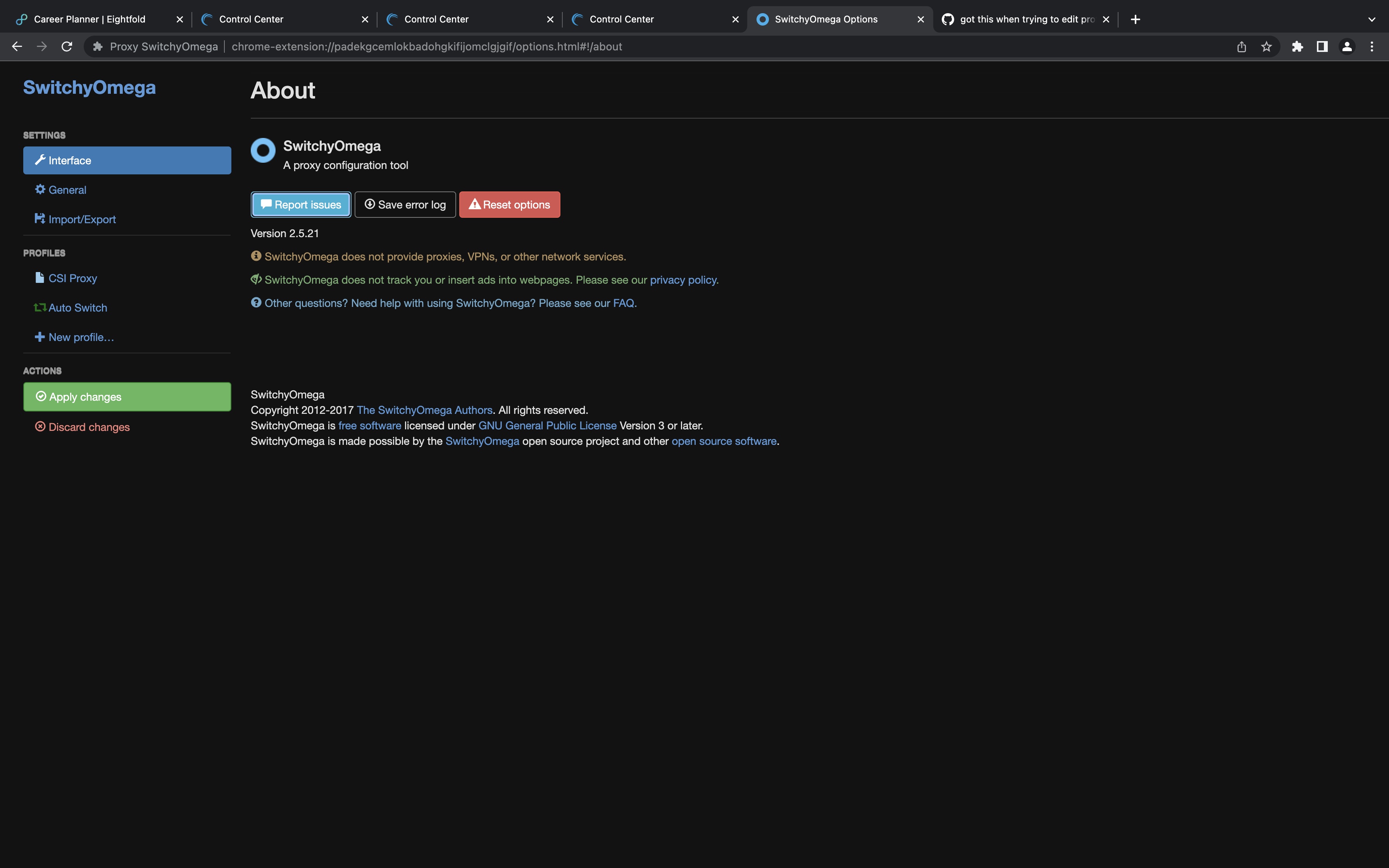Open the browser Extensions puzzle icon
Screen dimensions: 1389x868
1298,46
